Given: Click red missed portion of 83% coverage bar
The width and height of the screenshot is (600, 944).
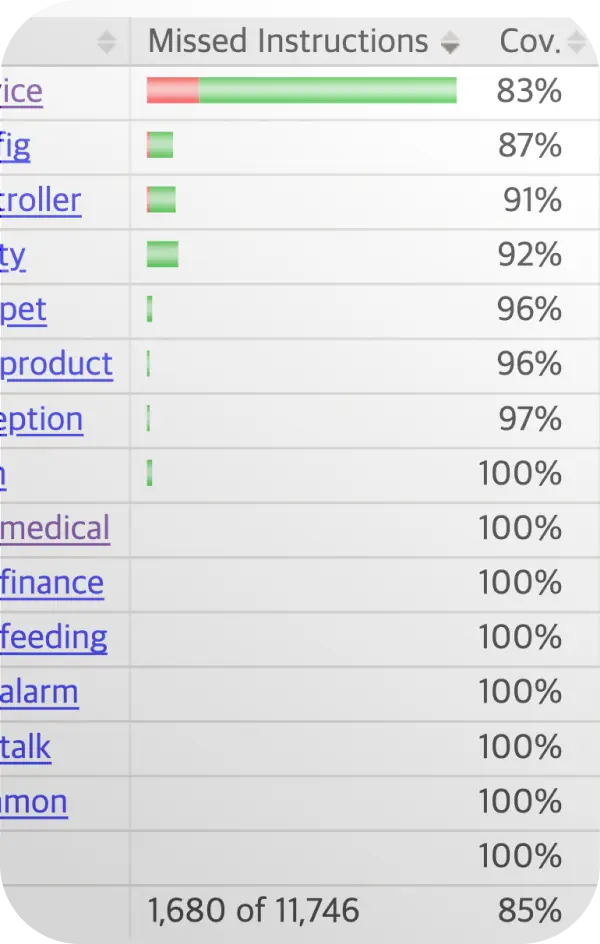Looking at the screenshot, I should [x=173, y=90].
